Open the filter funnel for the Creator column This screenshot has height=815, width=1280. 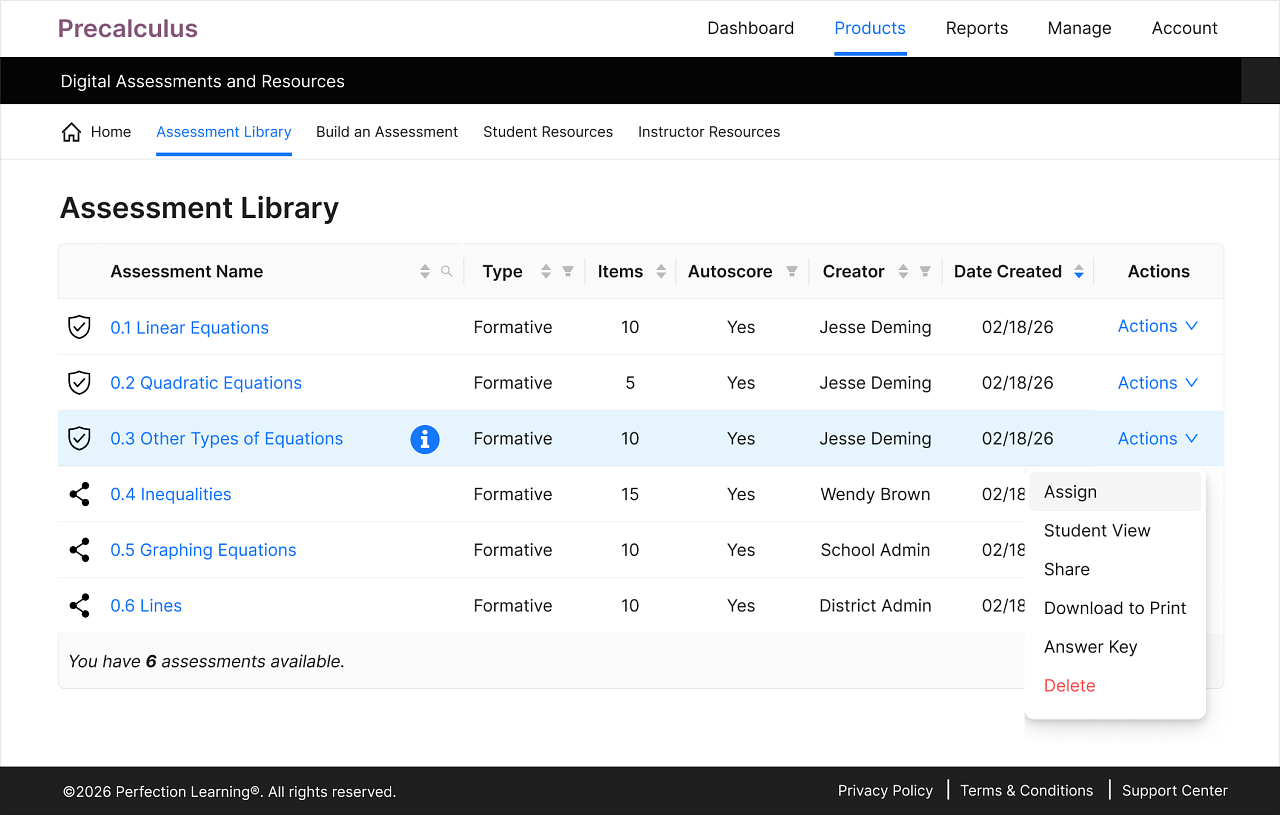(x=925, y=270)
